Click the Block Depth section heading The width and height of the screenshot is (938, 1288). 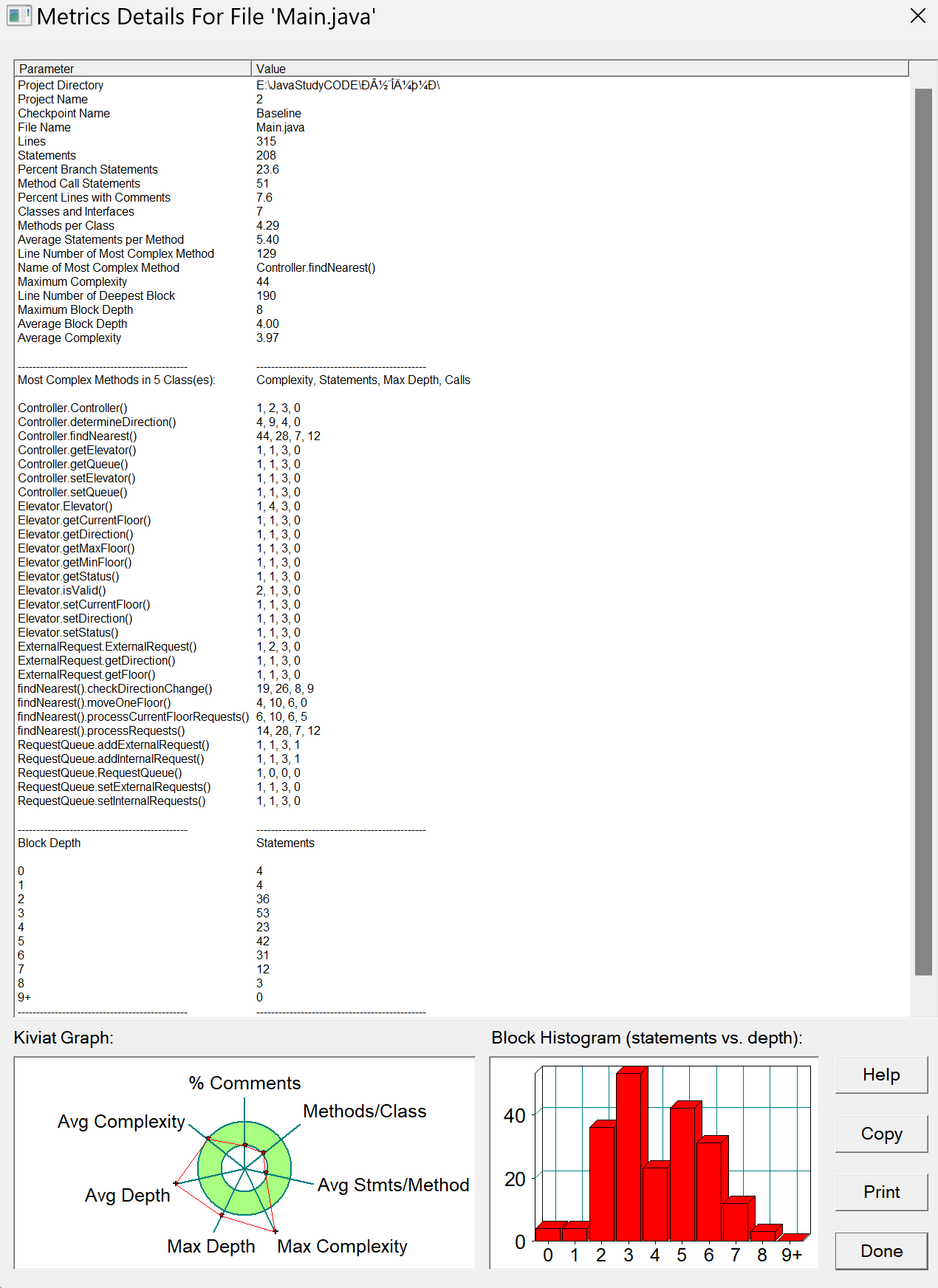[49, 843]
